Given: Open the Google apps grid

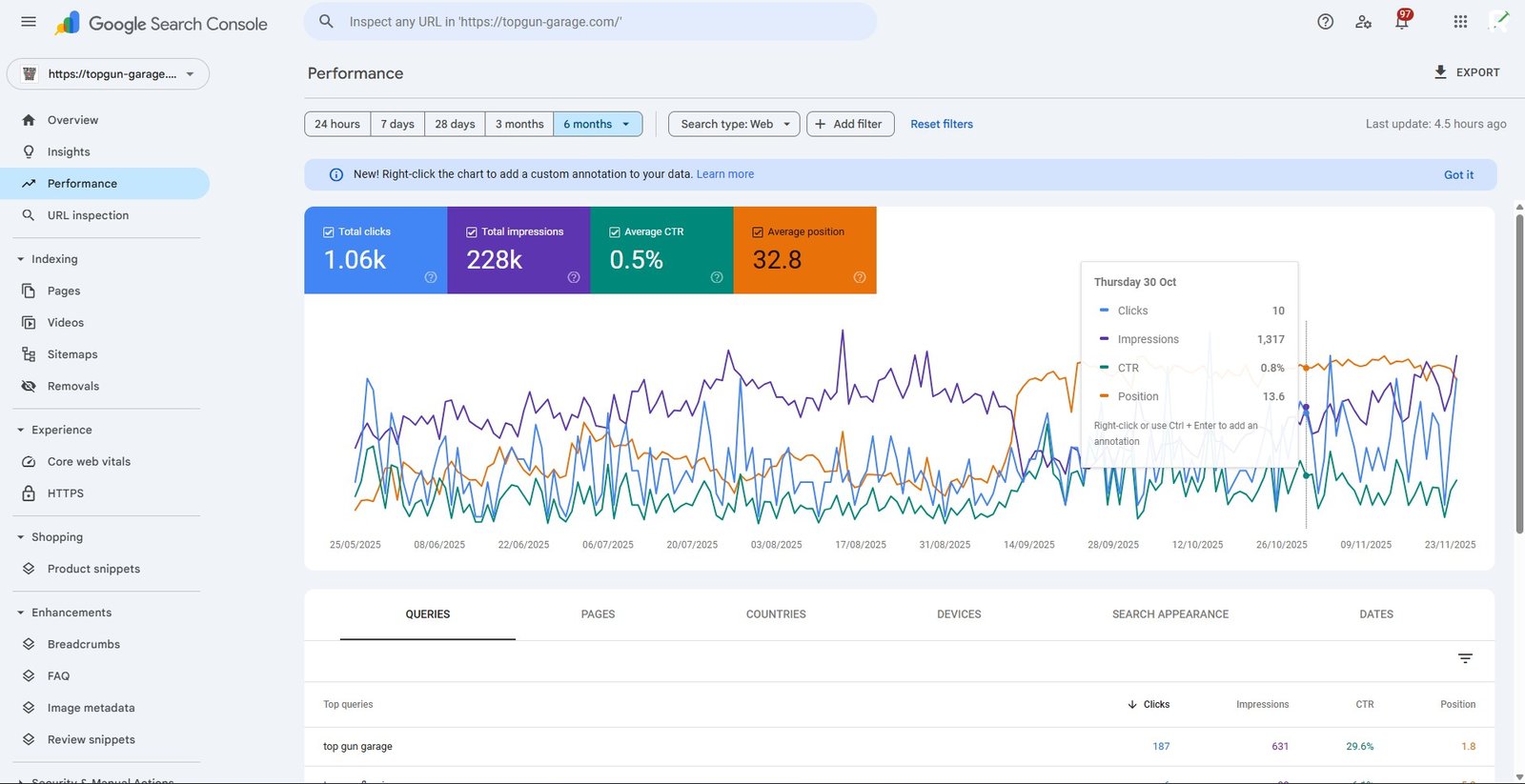Looking at the screenshot, I should click(x=1460, y=22).
